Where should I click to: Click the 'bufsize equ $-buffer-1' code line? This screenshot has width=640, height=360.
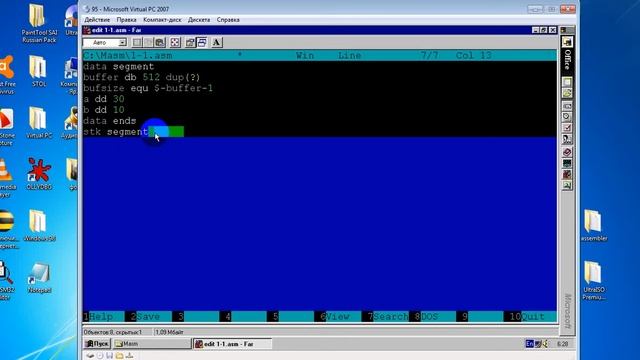(x=148, y=88)
